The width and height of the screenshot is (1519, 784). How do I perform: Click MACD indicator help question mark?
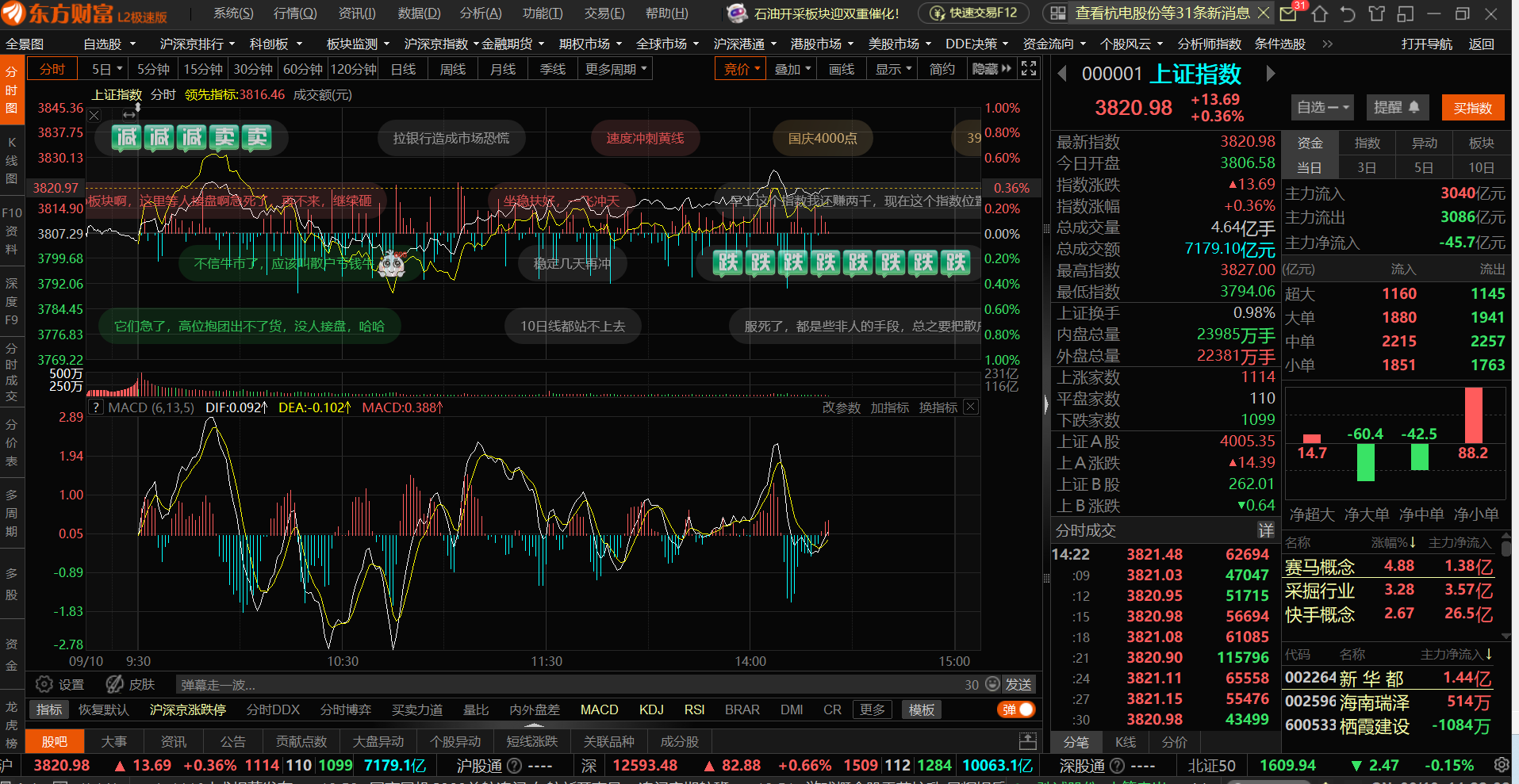pos(96,407)
